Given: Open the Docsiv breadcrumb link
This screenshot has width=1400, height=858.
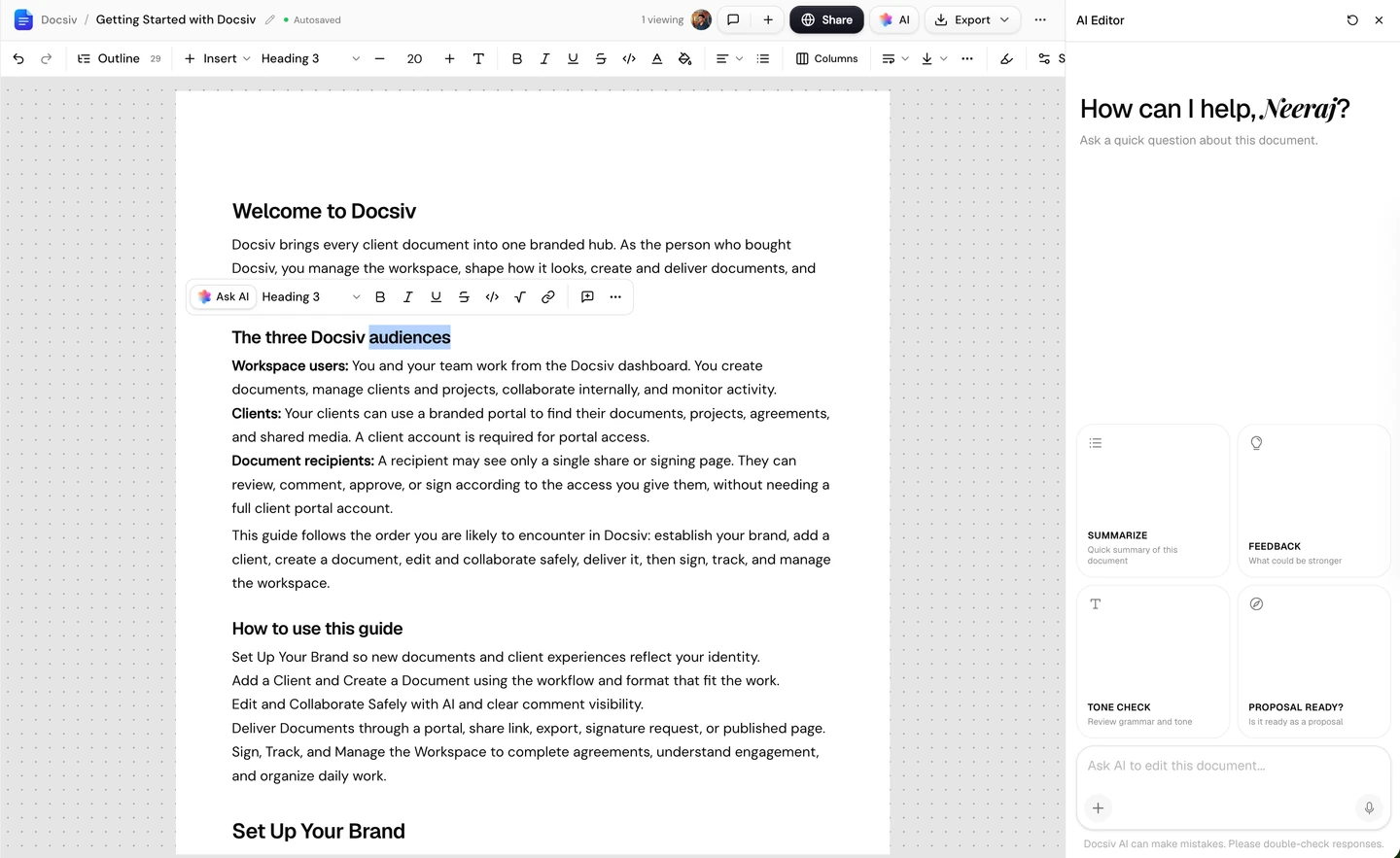Looking at the screenshot, I should click(x=59, y=19).
